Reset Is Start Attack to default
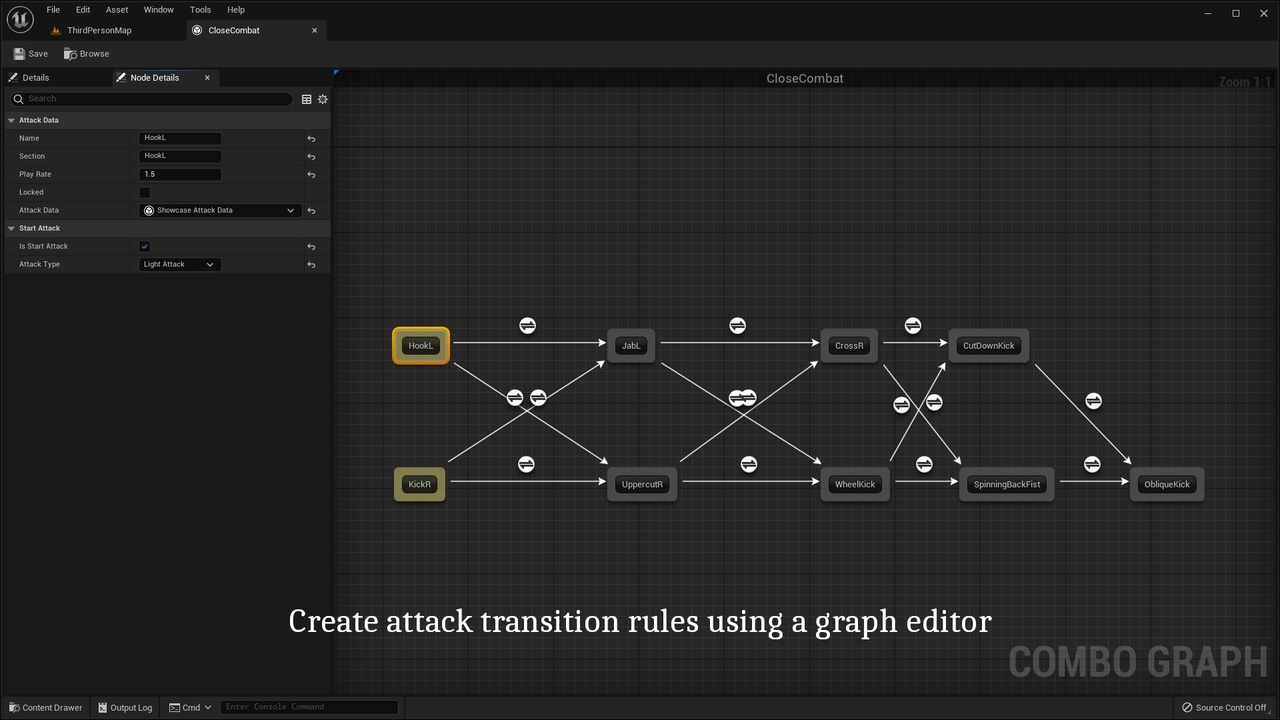 point(311,247)
